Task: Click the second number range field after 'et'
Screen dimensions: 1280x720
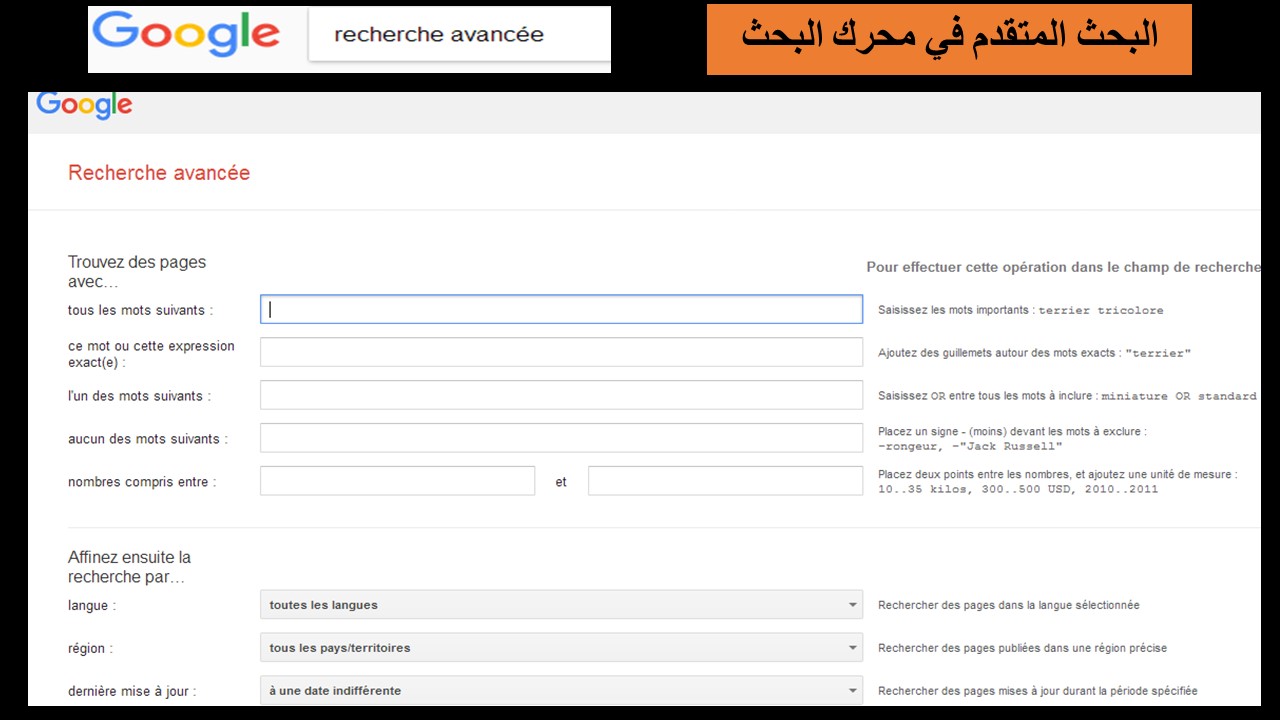Action: (x=725, y=481)
